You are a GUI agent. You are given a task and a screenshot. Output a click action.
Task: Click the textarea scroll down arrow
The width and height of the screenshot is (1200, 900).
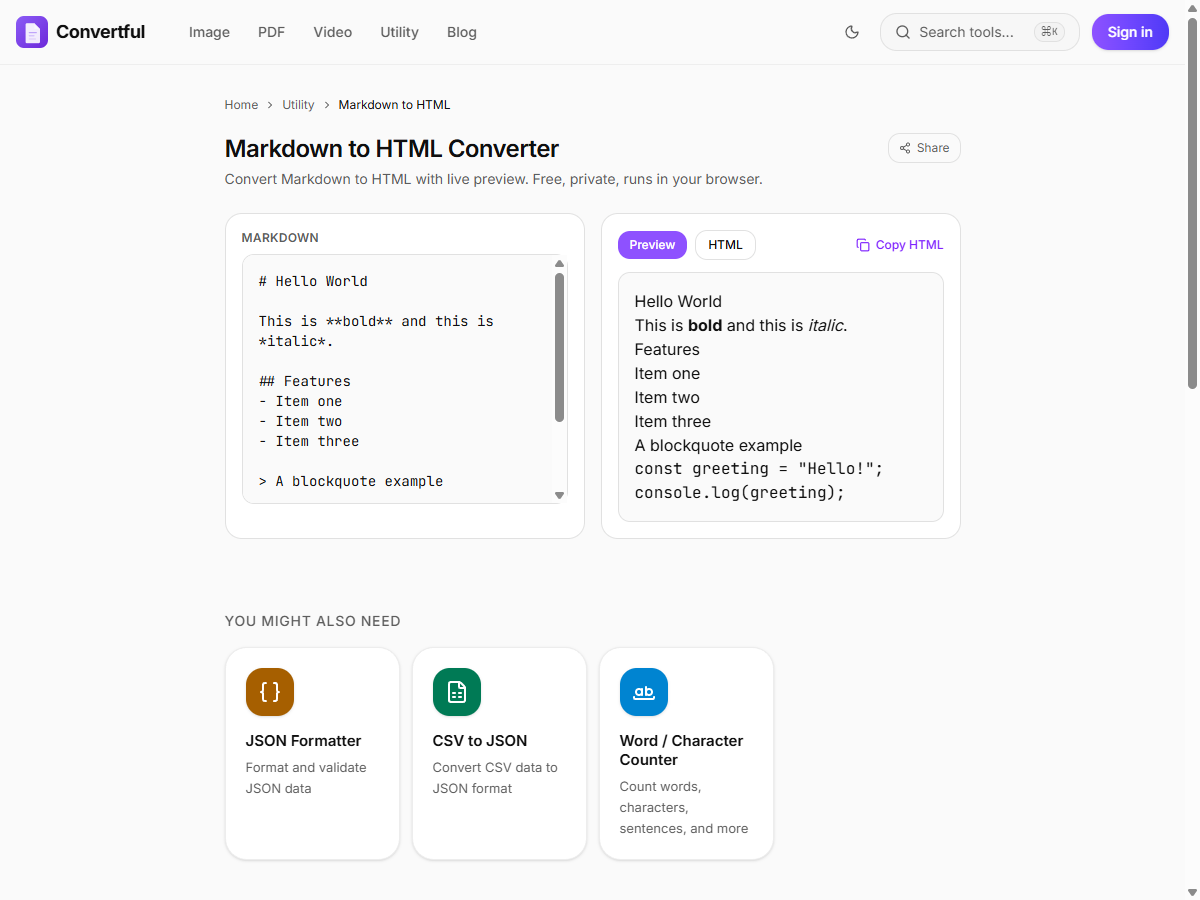[x=559, y=495]
